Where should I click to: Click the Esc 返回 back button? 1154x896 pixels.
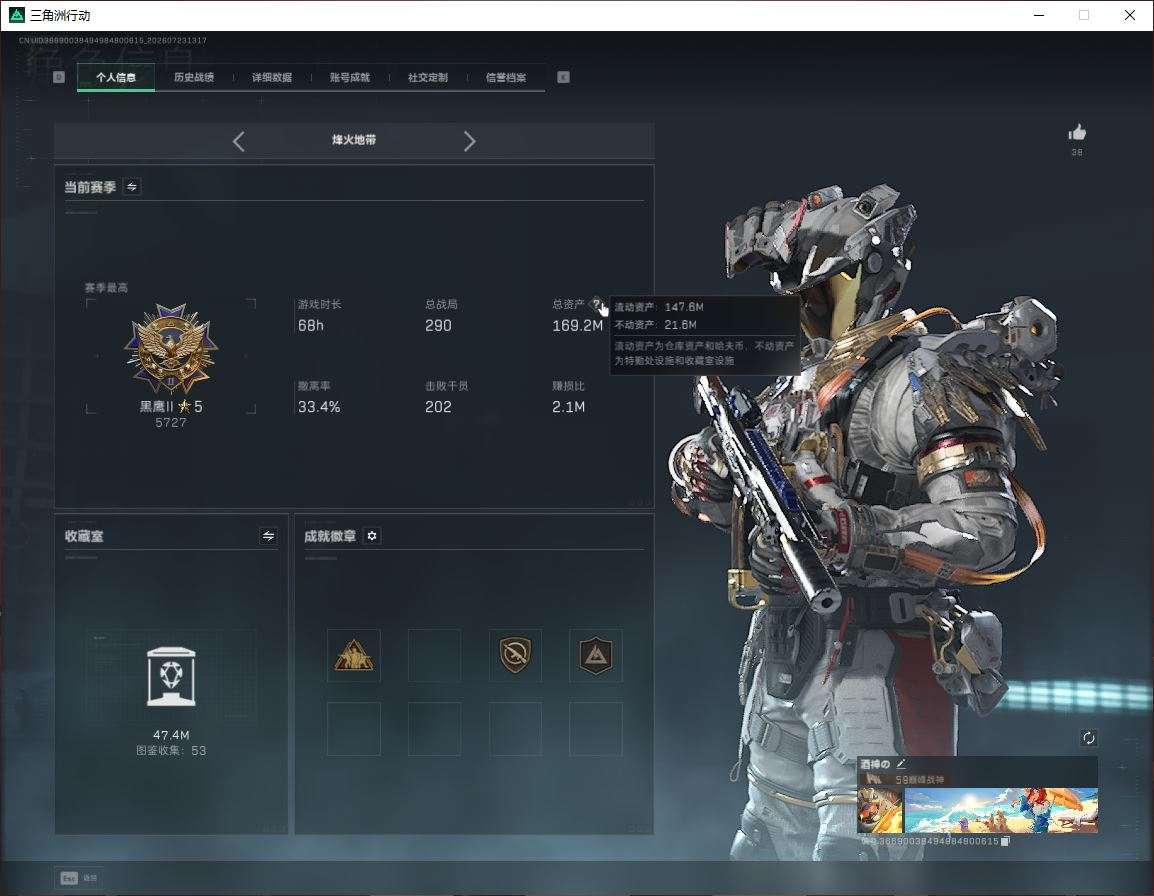click(79, 878)
